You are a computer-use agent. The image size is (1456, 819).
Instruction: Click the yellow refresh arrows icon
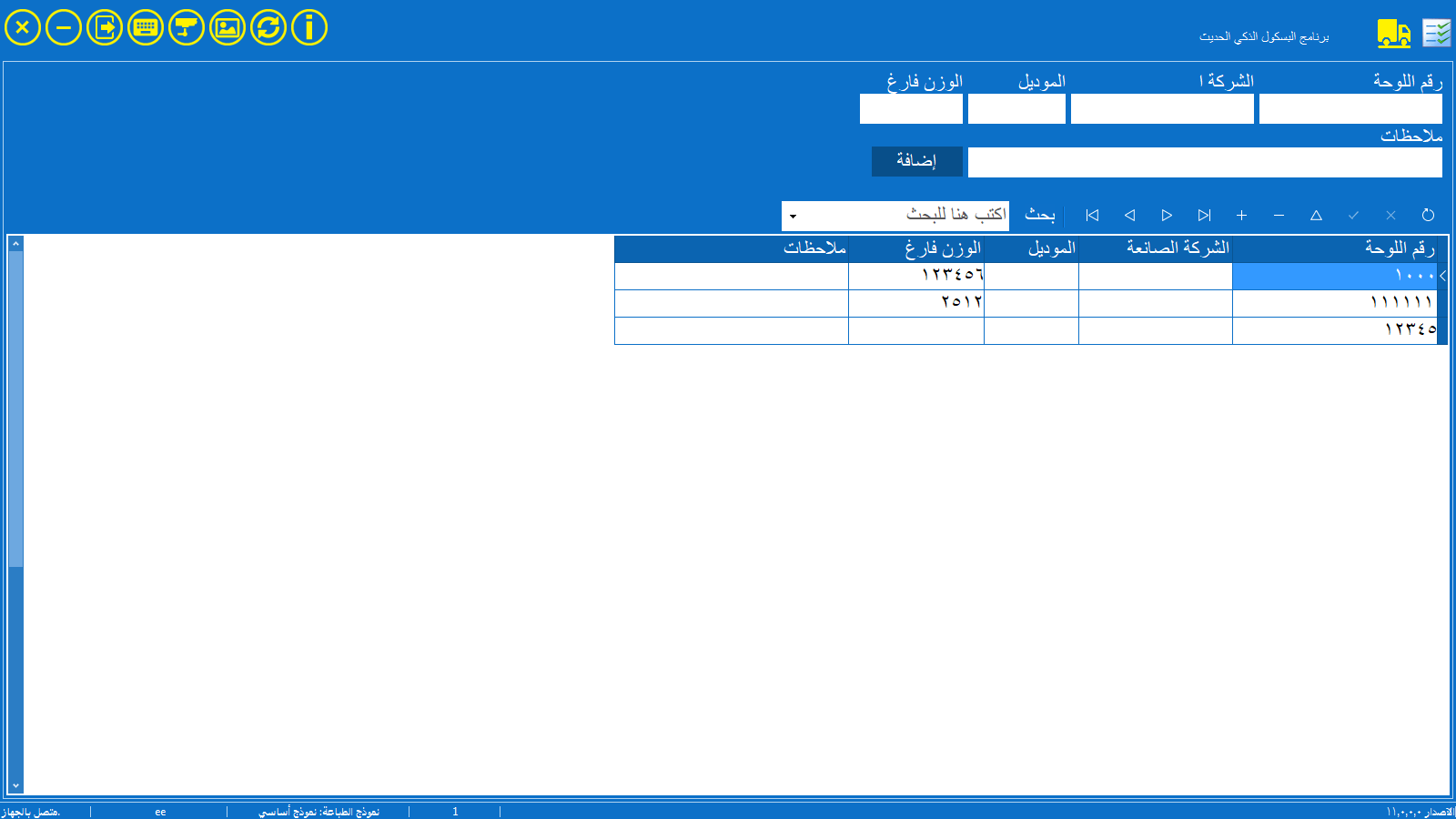pos(268,27)
